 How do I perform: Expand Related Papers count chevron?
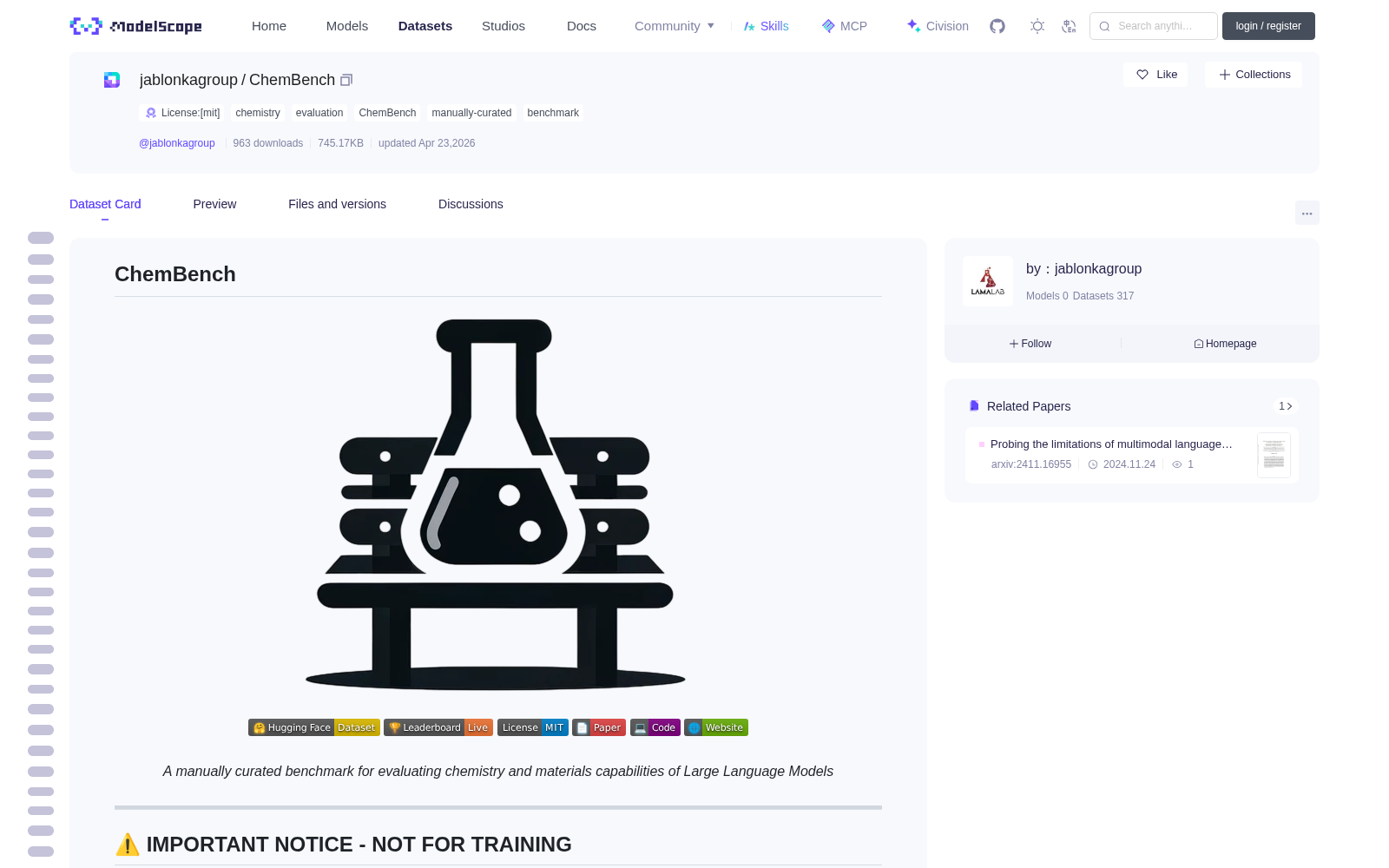(x=1285, y=406)
